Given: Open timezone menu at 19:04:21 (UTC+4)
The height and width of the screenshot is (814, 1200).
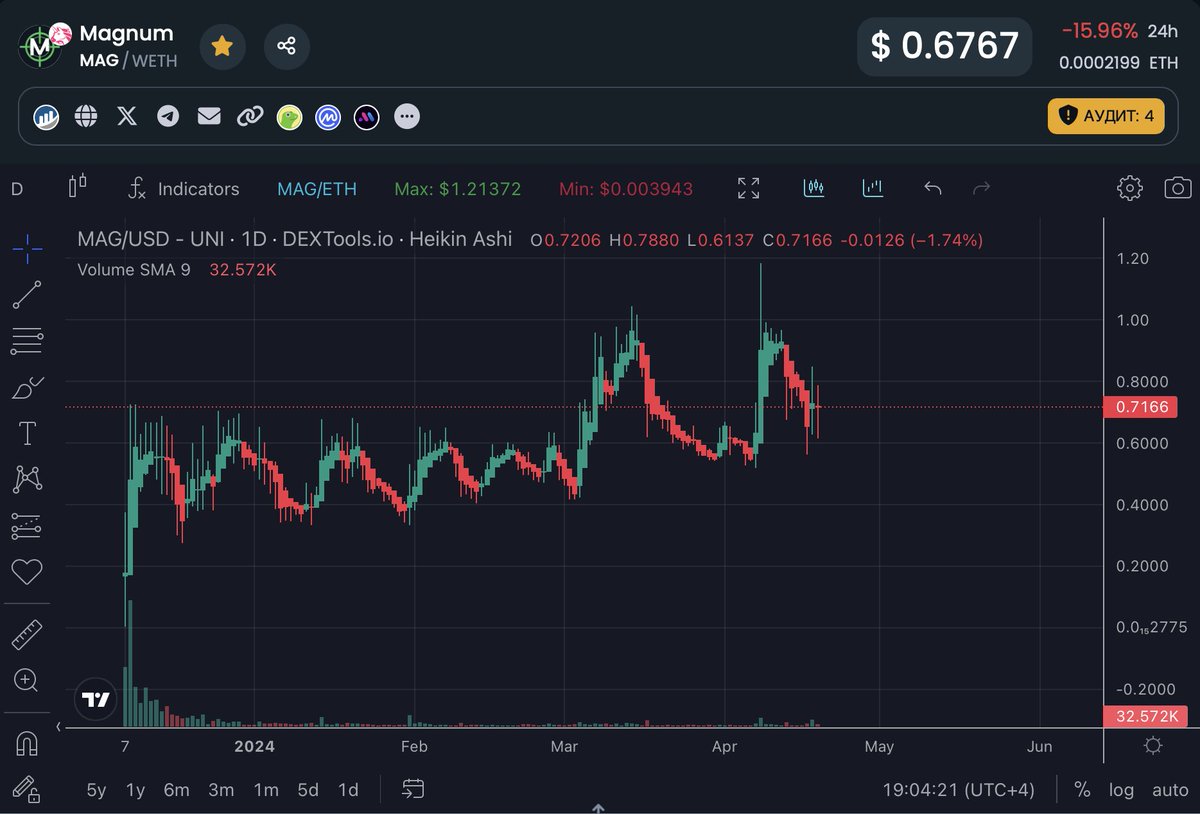Looking at the screenshot, I should 958,790.
